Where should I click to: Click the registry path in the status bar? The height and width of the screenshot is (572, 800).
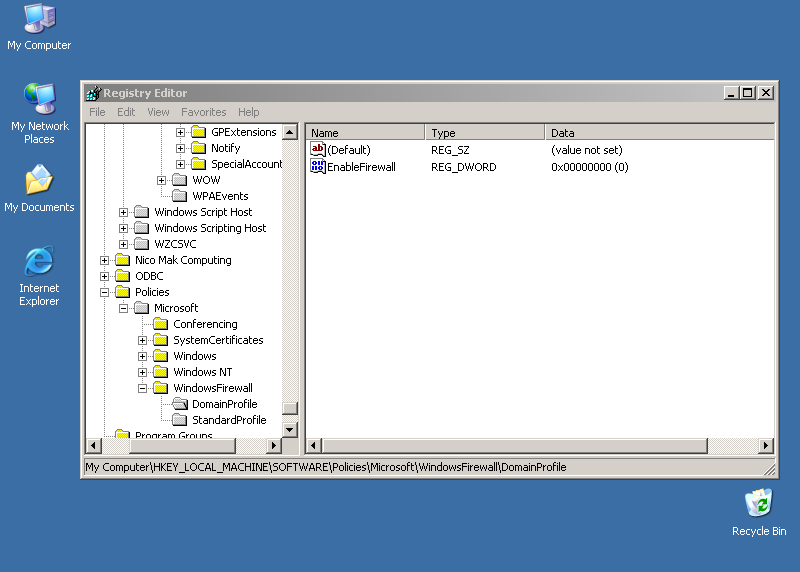326,467
